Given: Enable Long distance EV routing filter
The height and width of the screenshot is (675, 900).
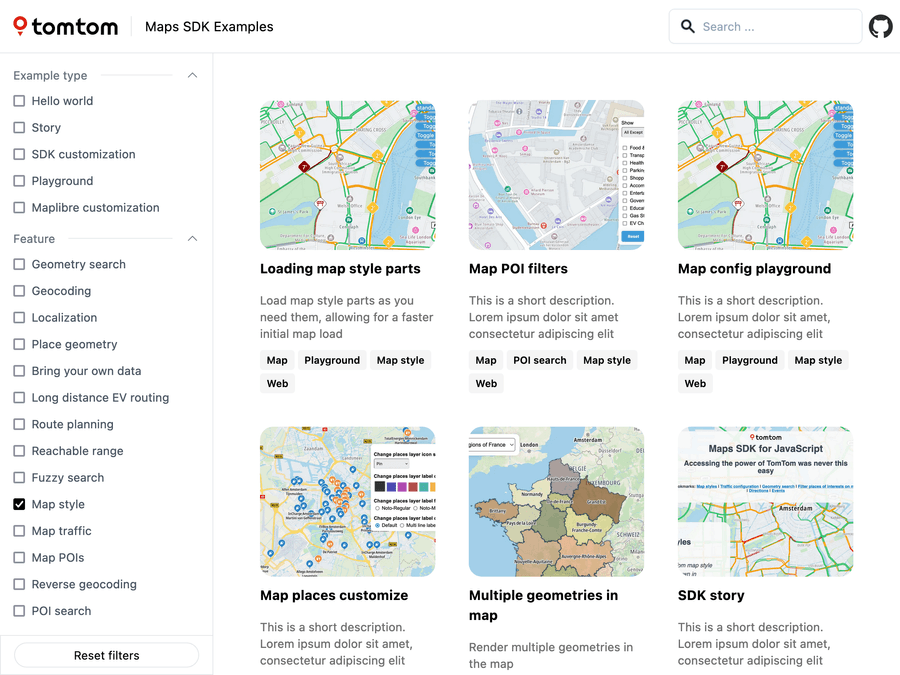Looking at the screenshot, I should [x=19, y=397].
